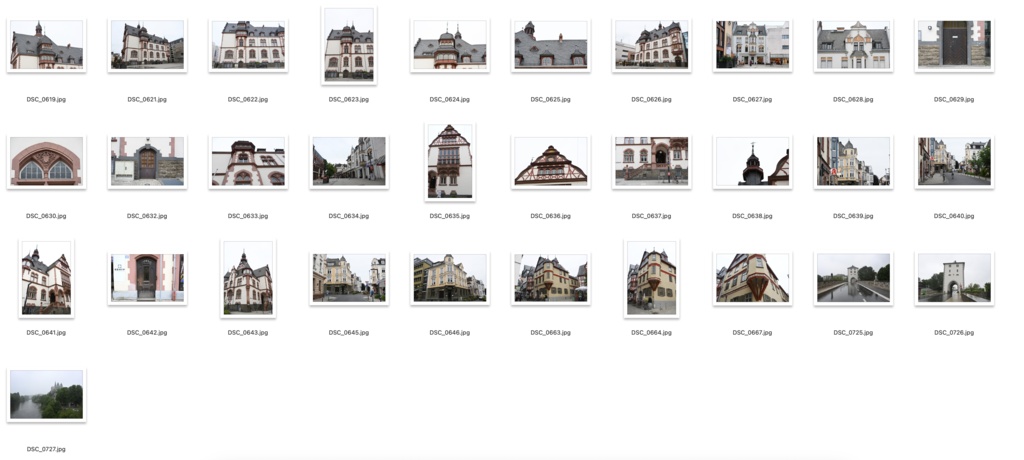Image resolution: width=1024 pixels, height=460 pixels.
Task: Select the DSC_0642.jpg doorway thumbnail
Action: tap(147, 278)
